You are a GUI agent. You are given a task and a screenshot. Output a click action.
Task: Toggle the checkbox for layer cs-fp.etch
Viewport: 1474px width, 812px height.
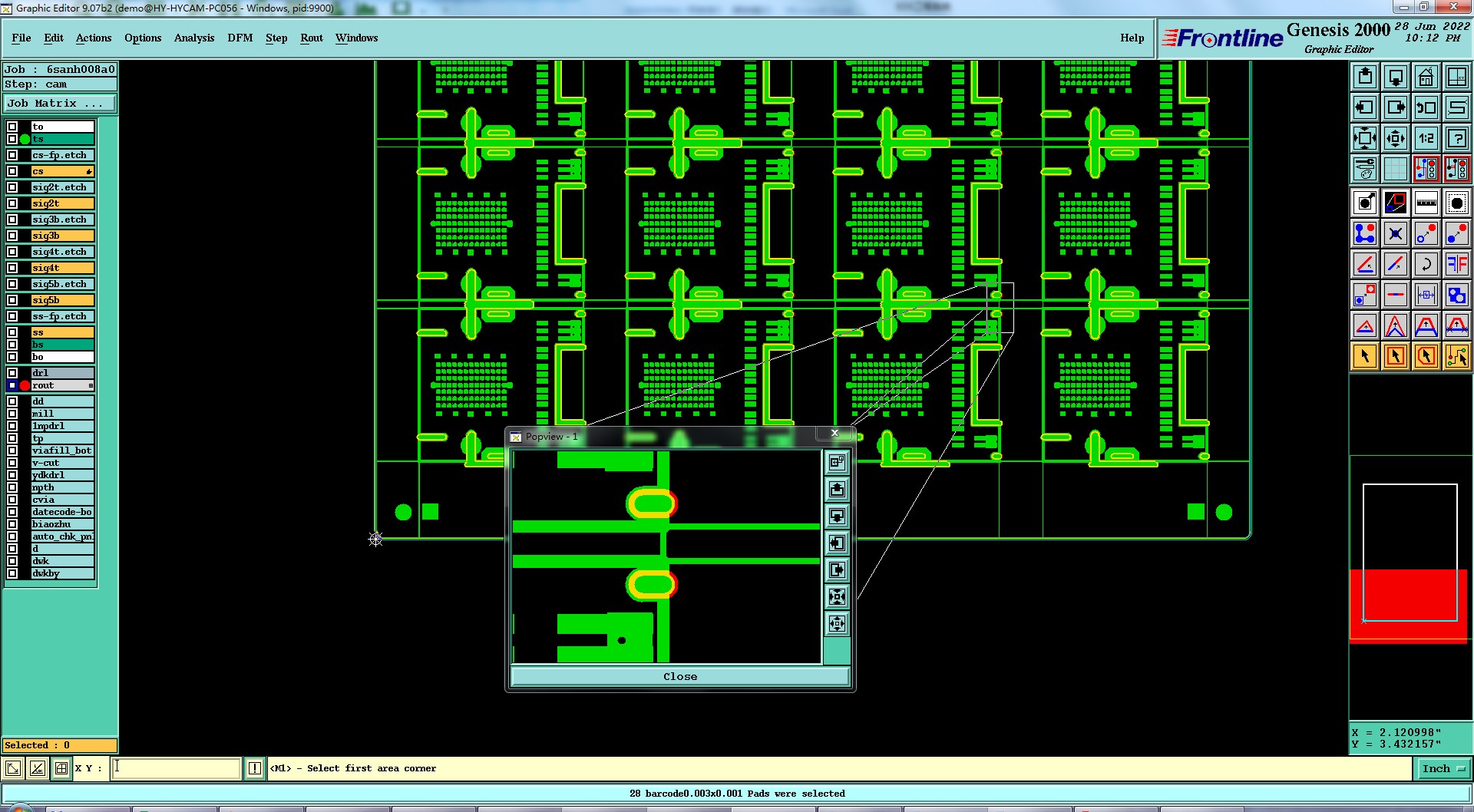tap(12, 155)
